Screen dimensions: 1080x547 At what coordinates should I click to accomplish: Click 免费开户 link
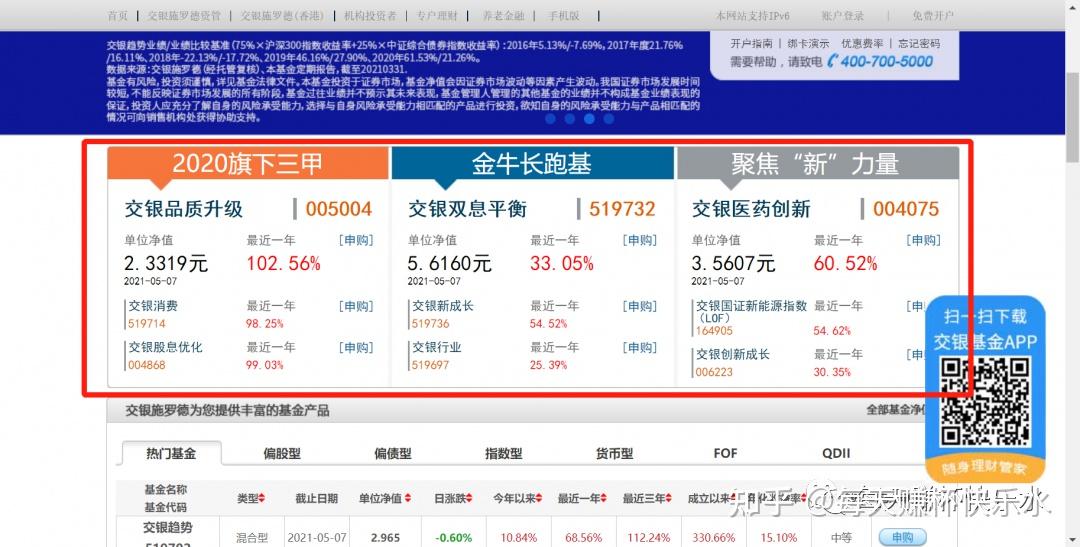click(x=933, y=15)
